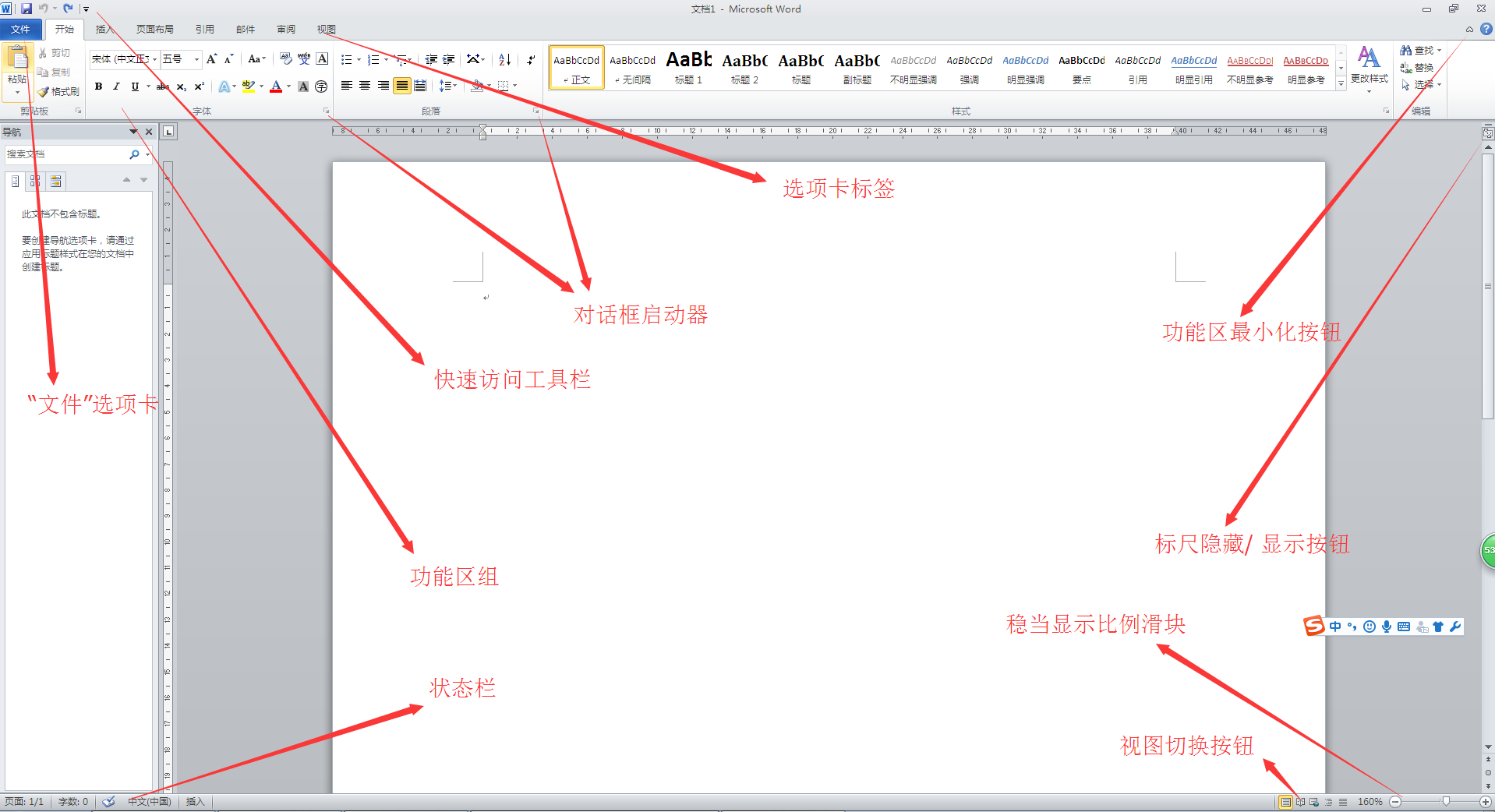Image resolution: width=1495 pixels, height=812 pixels.
Task: Switch to Draft view in the status bar
Action: coord(1343,802)
